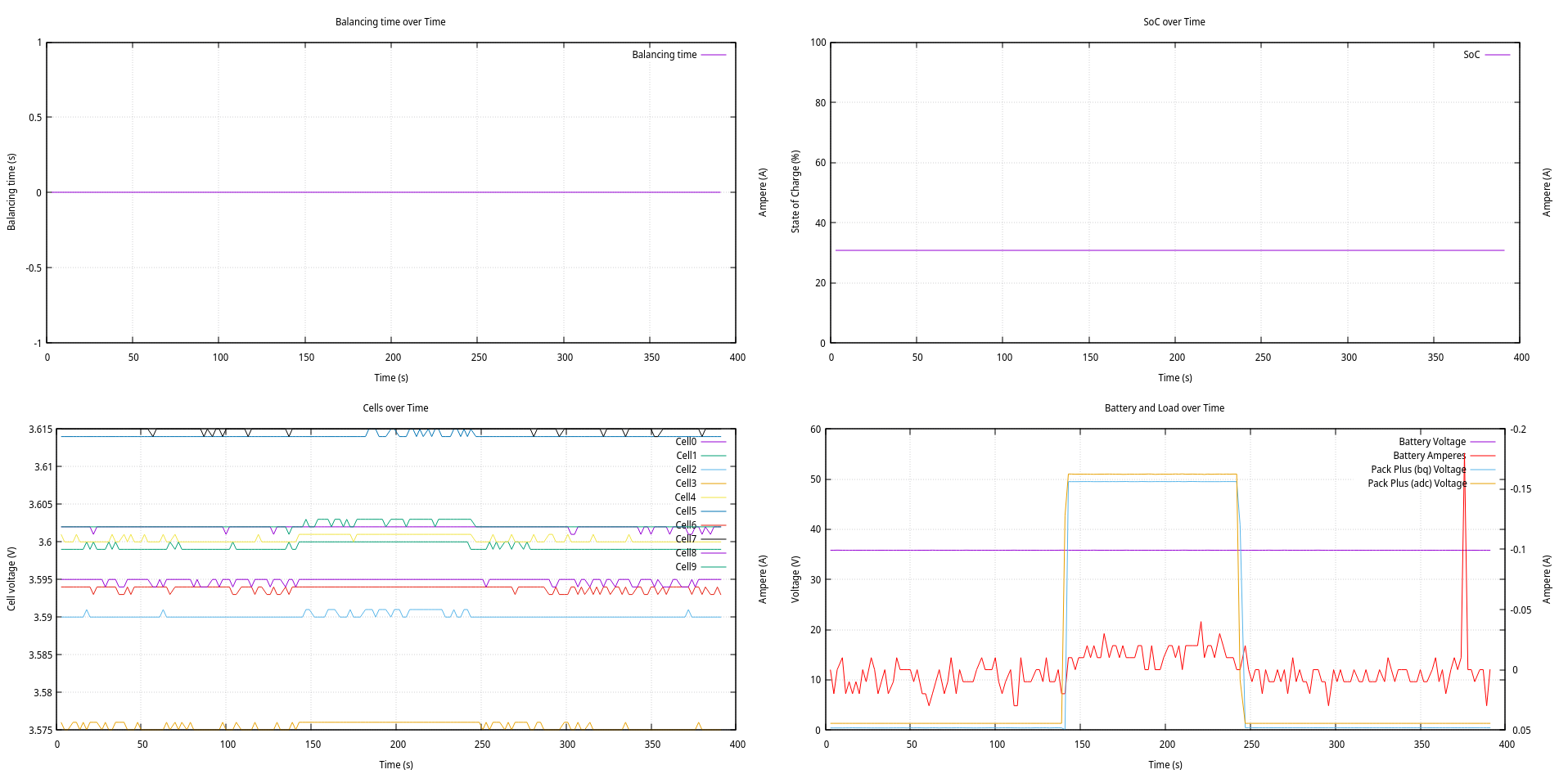Select the 'Balancing time' legend label

pyautogui.click(x=664, y=55)
